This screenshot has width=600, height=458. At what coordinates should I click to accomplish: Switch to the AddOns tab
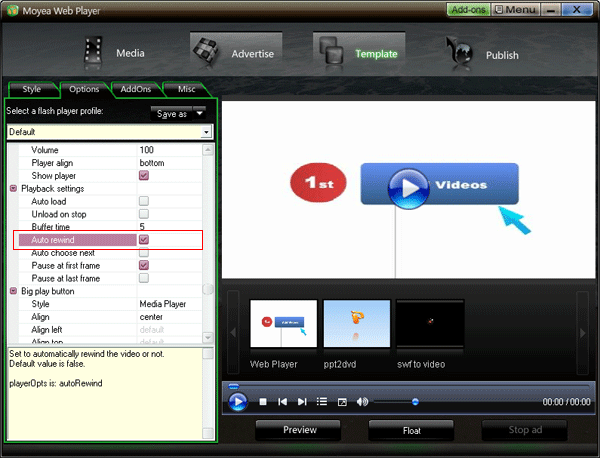(x=135, y=89)
